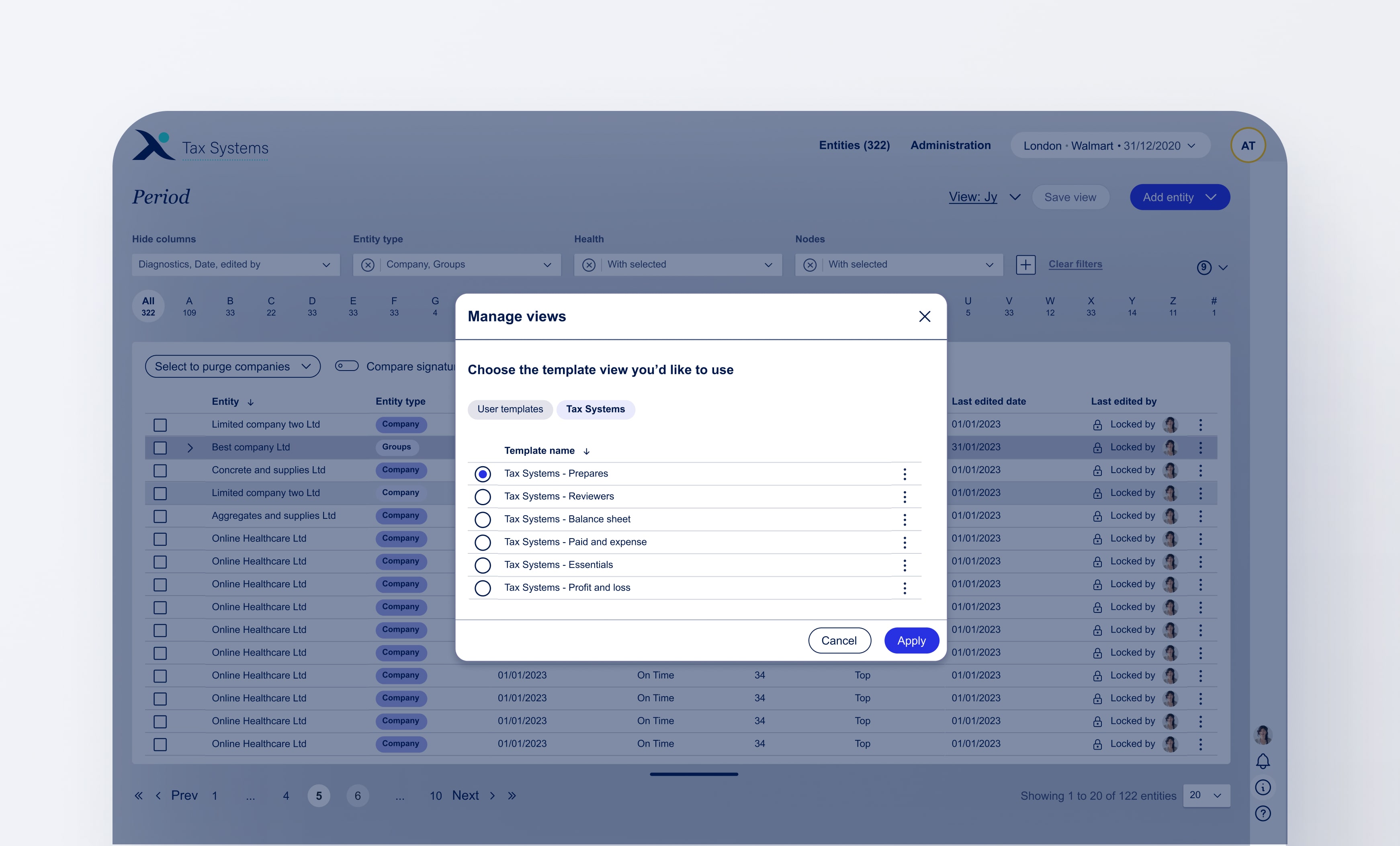Open the help question mark icon

coord(1263,813)
